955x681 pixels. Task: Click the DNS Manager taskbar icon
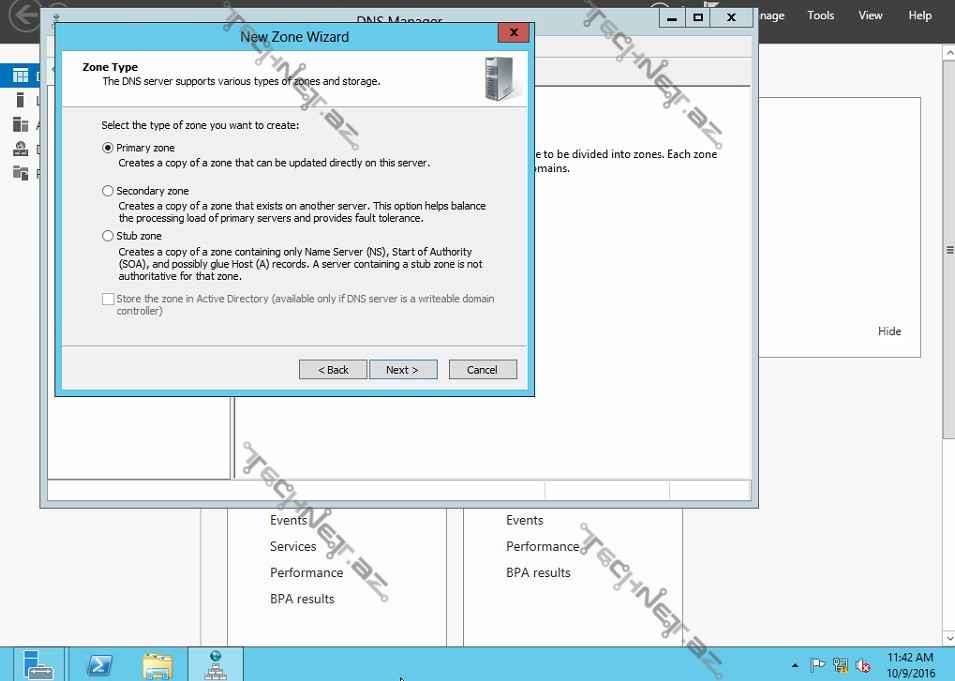pos(215,664)
